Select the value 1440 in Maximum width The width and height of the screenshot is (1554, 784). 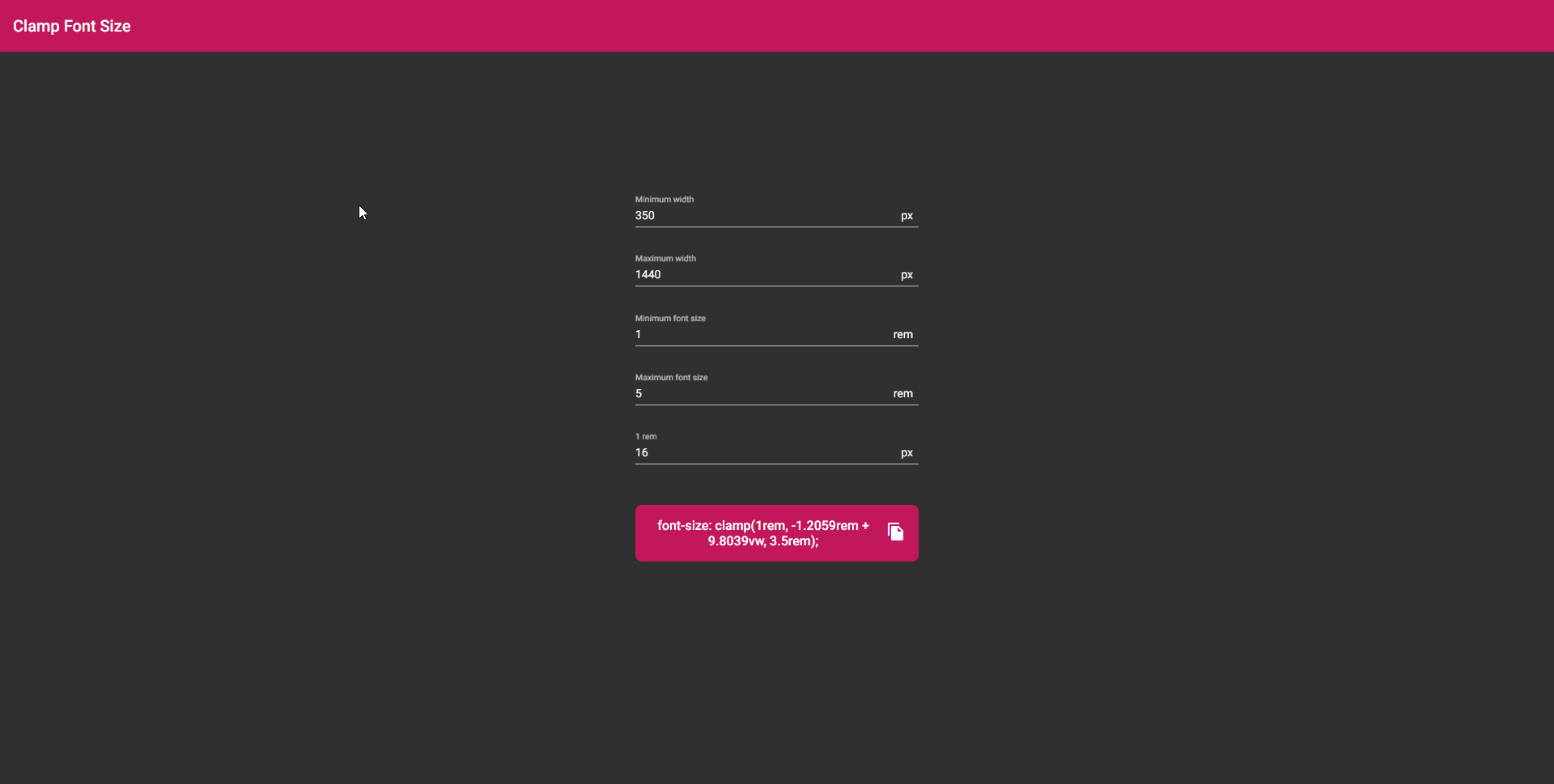(x=648, y=274)
